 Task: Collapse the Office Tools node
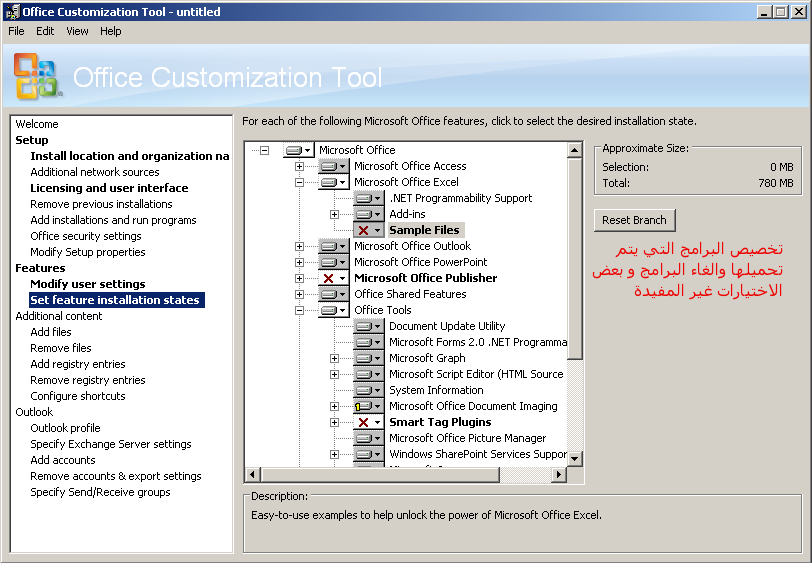[299, 311]
